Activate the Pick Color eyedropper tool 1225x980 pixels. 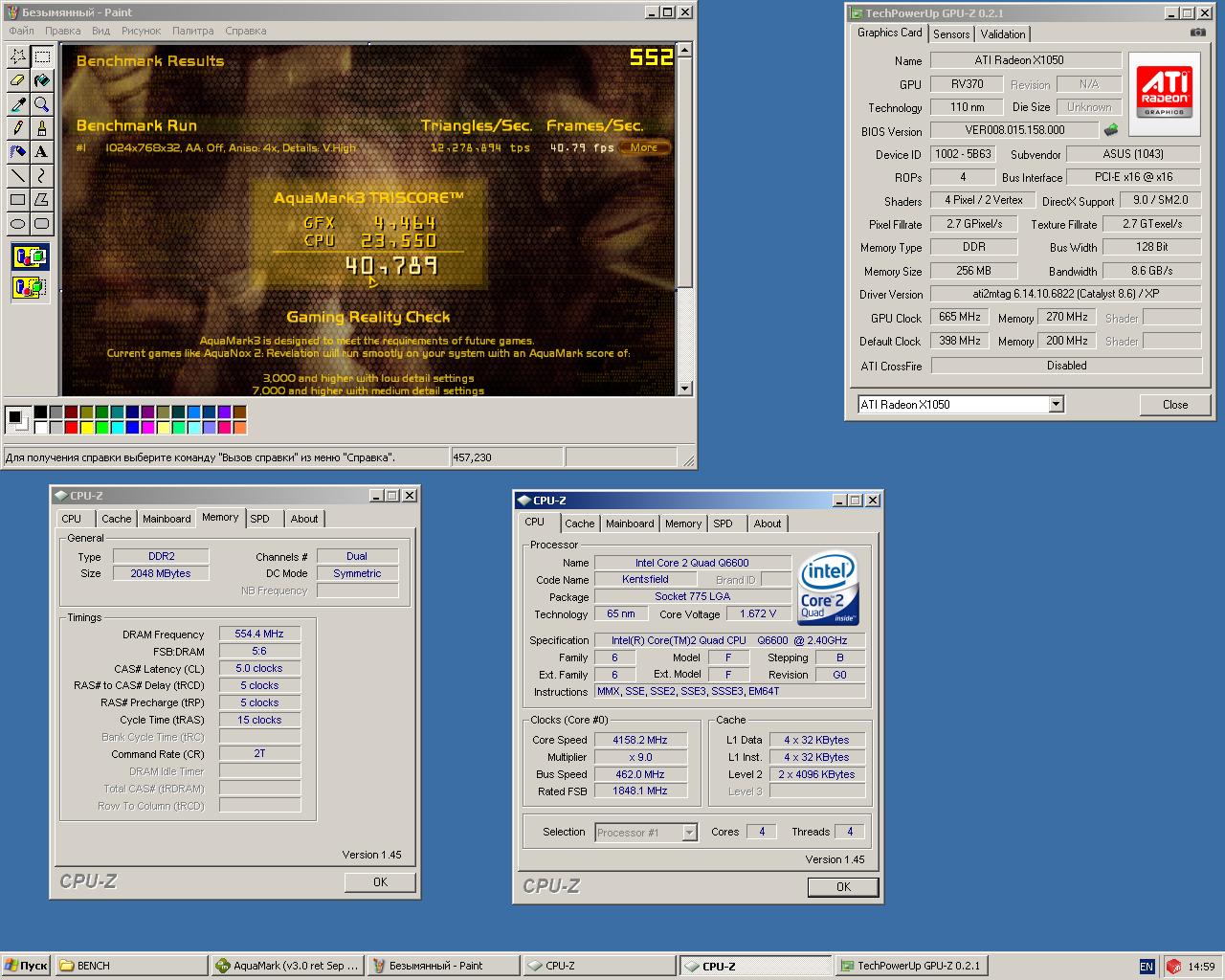coord(18,104)
